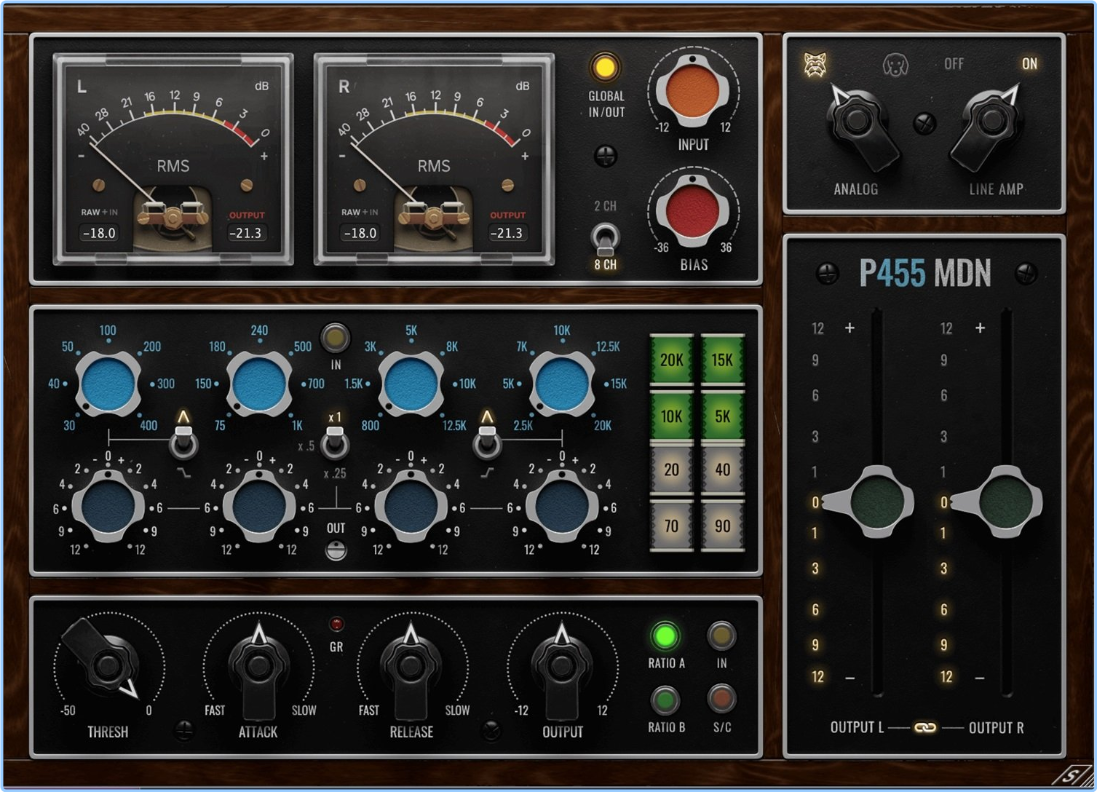Click the orange Input knob

[693, 92]
